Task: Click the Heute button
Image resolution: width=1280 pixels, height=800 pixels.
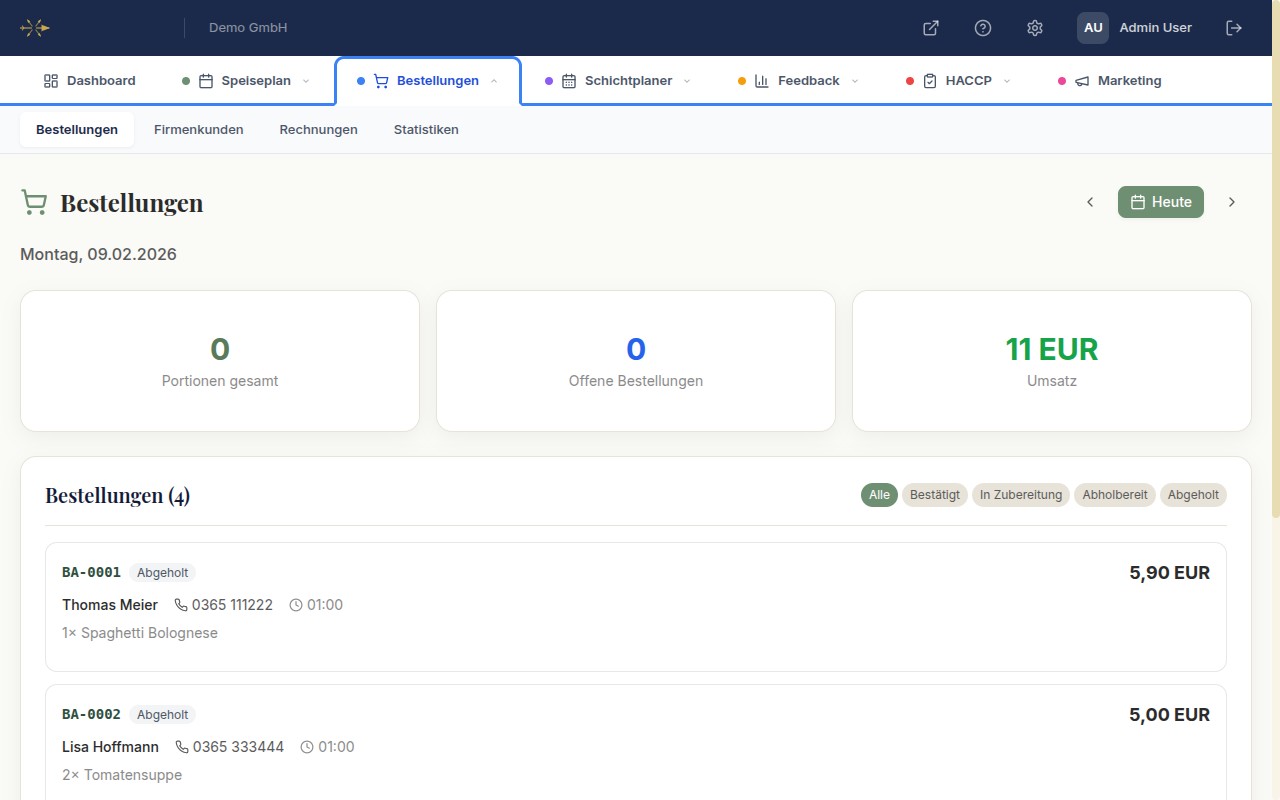Action: point(1161,202)
